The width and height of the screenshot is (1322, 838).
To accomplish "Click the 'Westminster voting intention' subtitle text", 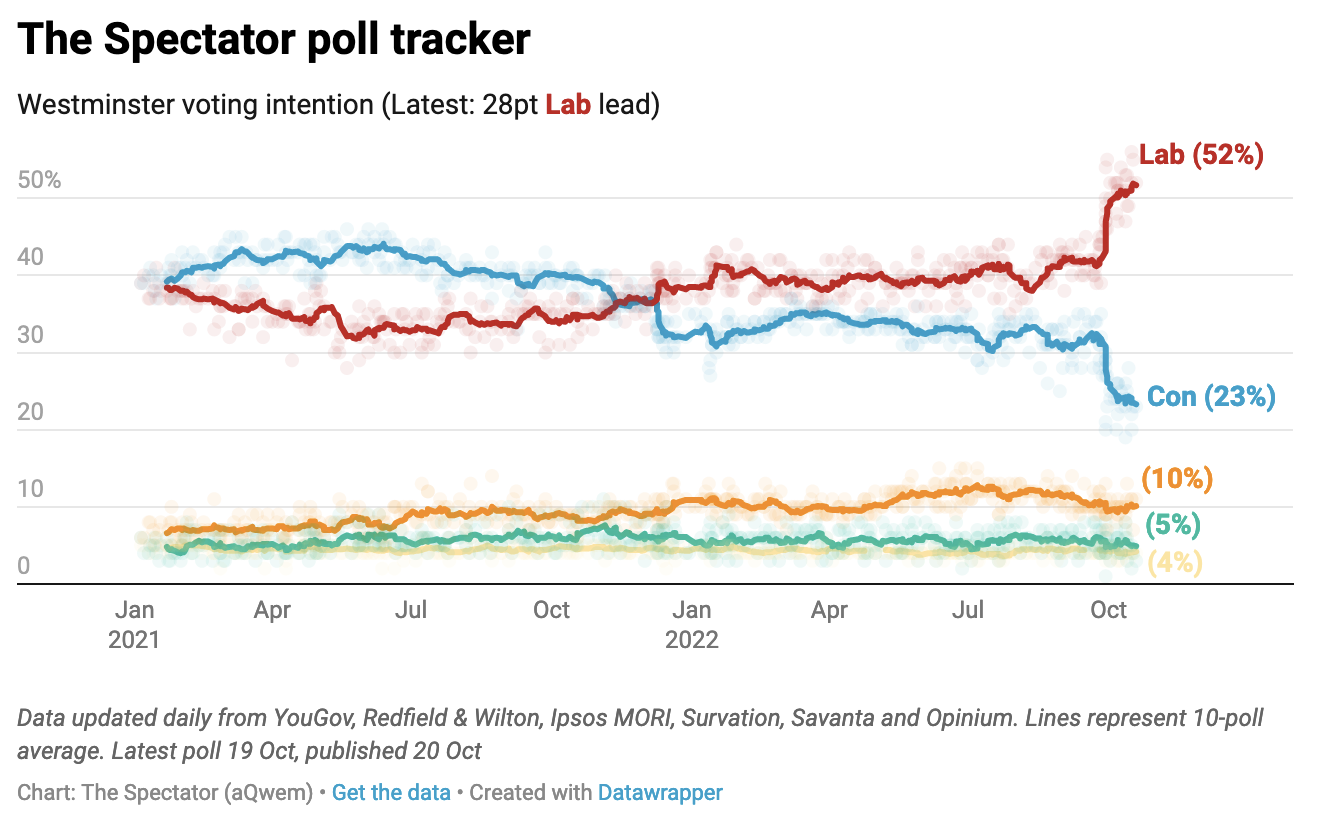I will point(196,104).
